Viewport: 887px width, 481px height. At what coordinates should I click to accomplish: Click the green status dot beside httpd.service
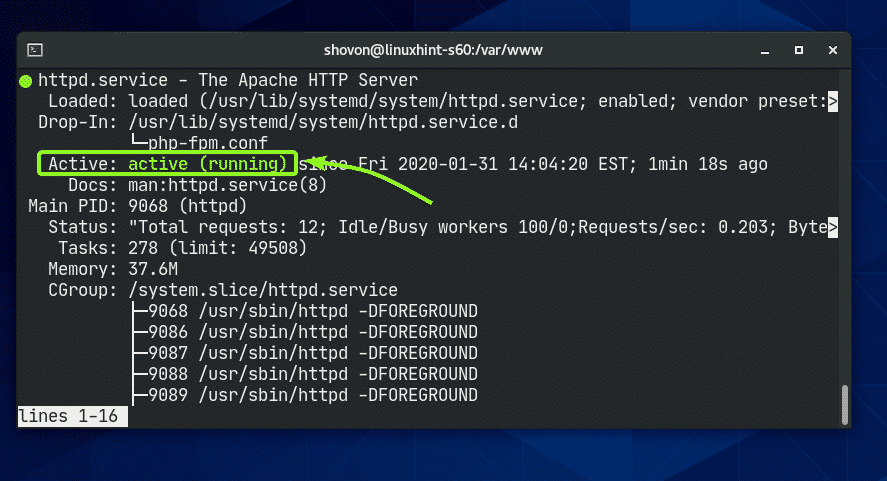[25, 81]
